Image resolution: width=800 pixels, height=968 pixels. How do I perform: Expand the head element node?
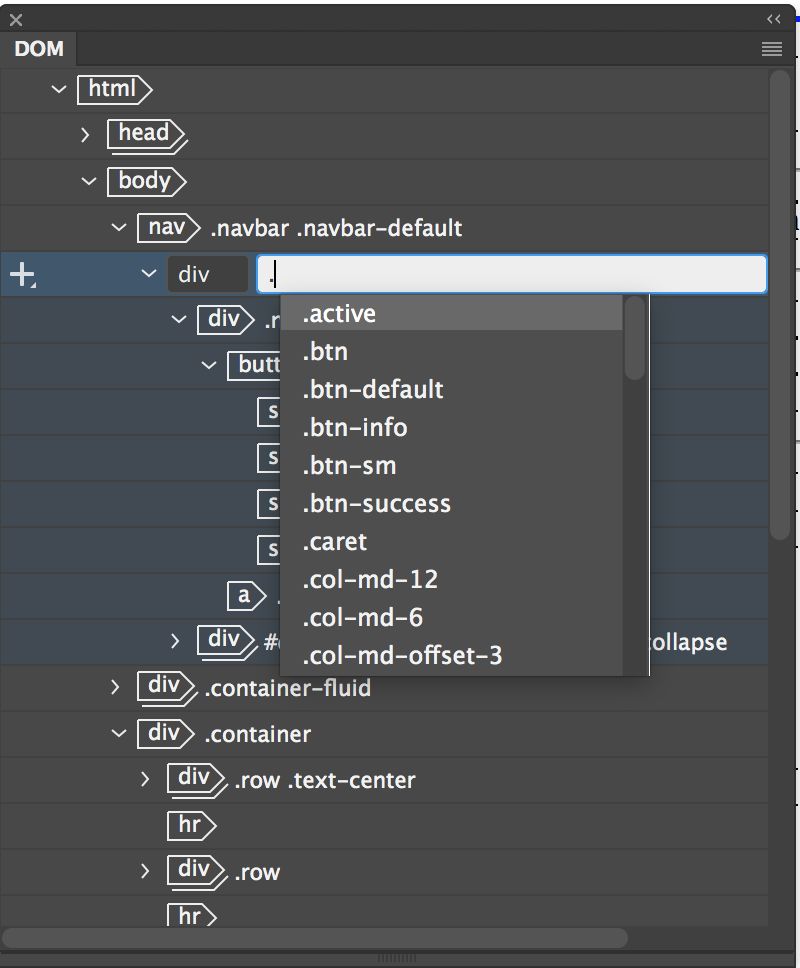(84, 133)
